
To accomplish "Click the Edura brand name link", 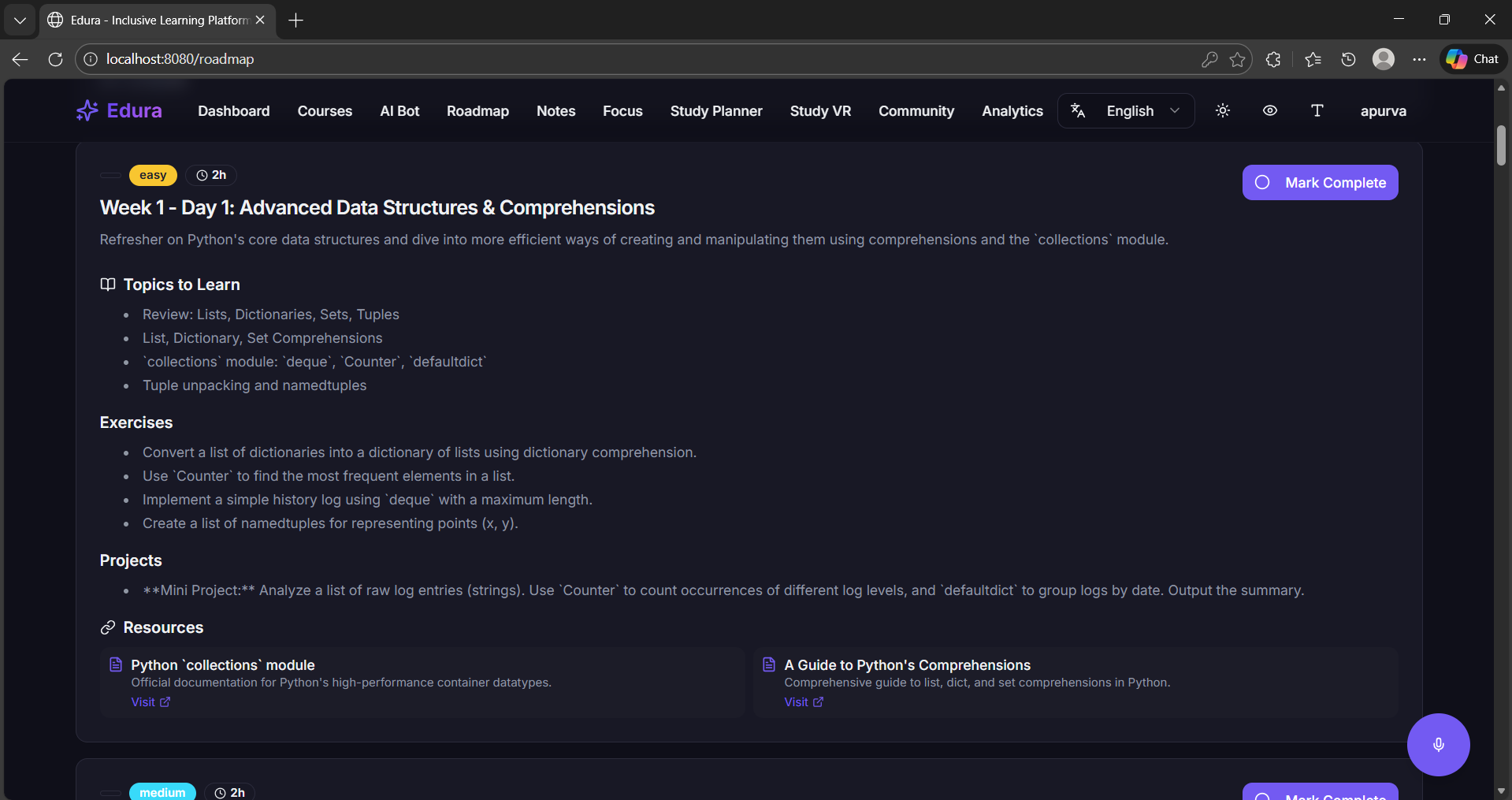I will [135, 111].
